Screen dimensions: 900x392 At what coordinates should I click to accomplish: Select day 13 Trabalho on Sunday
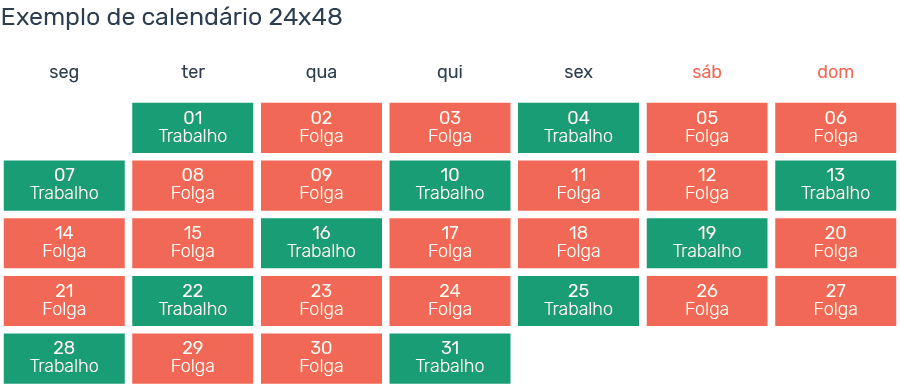(836, 185)
